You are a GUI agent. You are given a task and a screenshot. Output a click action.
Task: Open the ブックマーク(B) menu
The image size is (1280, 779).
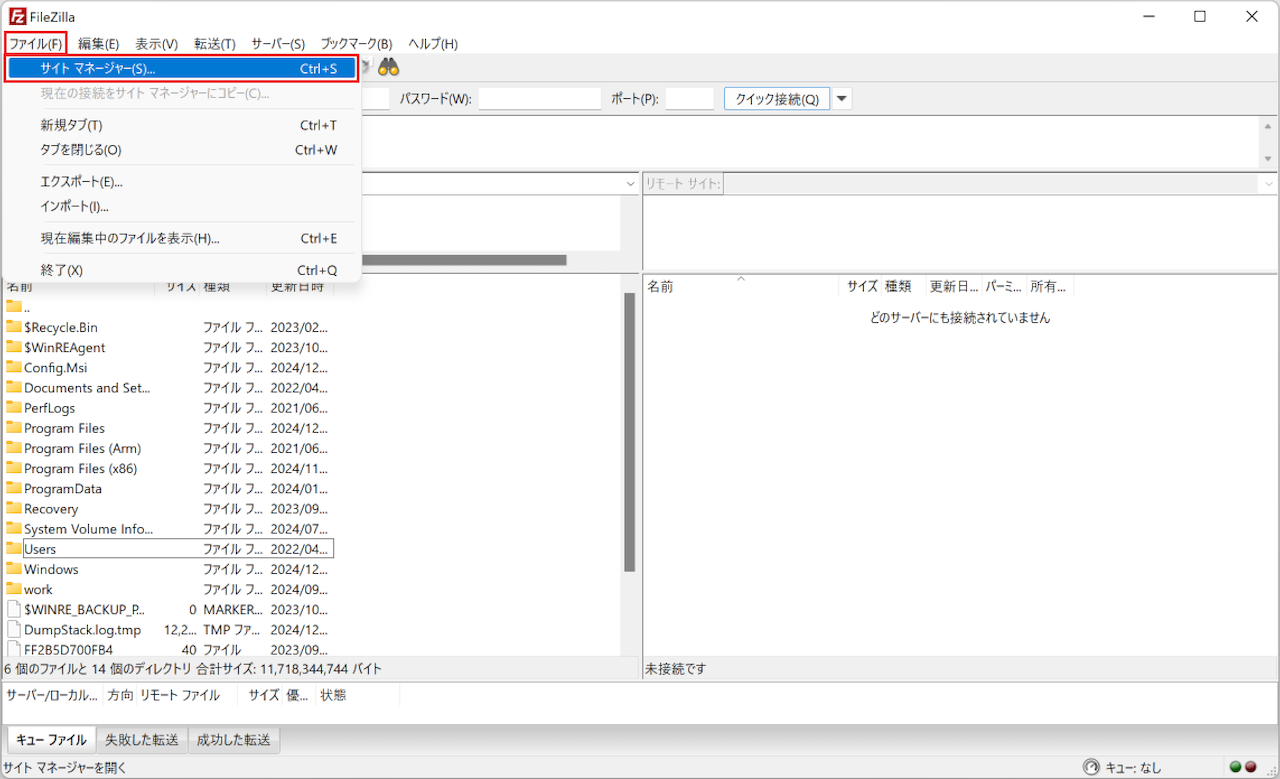click(356, 44)
